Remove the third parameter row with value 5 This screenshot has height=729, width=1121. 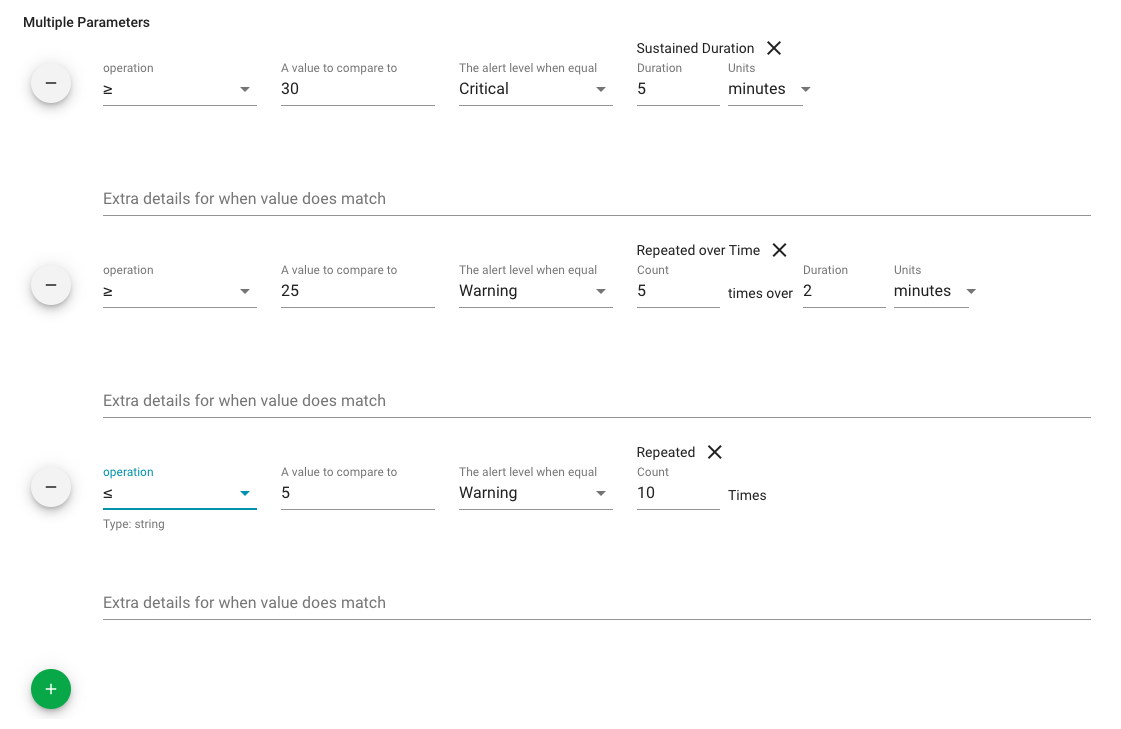pyautogui.click(x=51, y=487)
